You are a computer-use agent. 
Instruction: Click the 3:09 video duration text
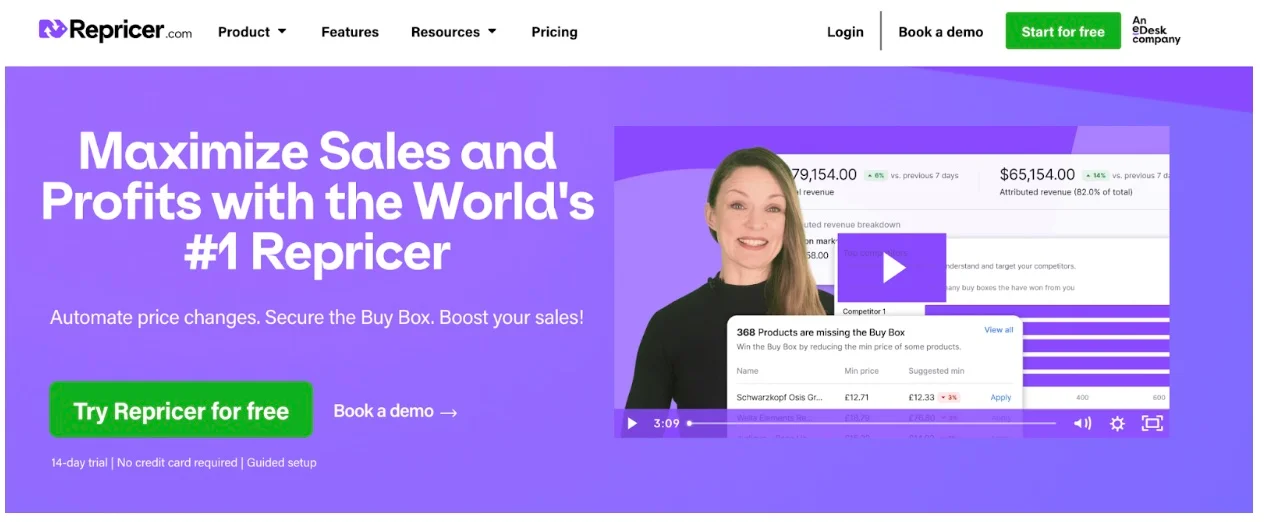[x=666, y=423]
